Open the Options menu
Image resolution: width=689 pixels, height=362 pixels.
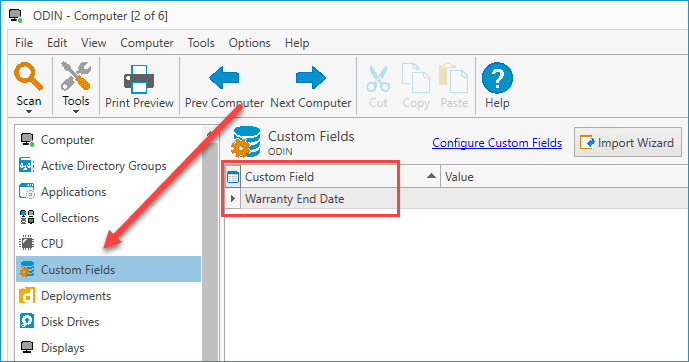point(249,43)
